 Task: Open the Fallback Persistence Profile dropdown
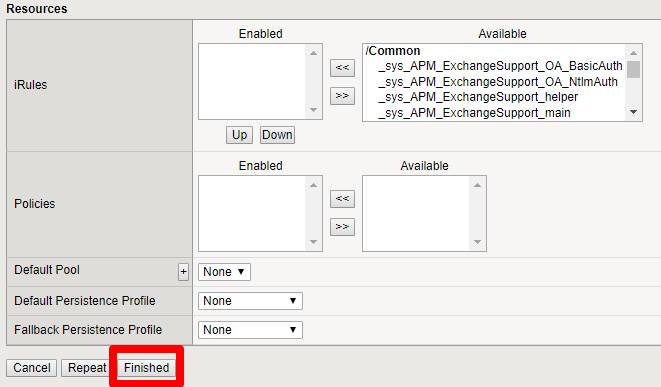pos(250,330)
